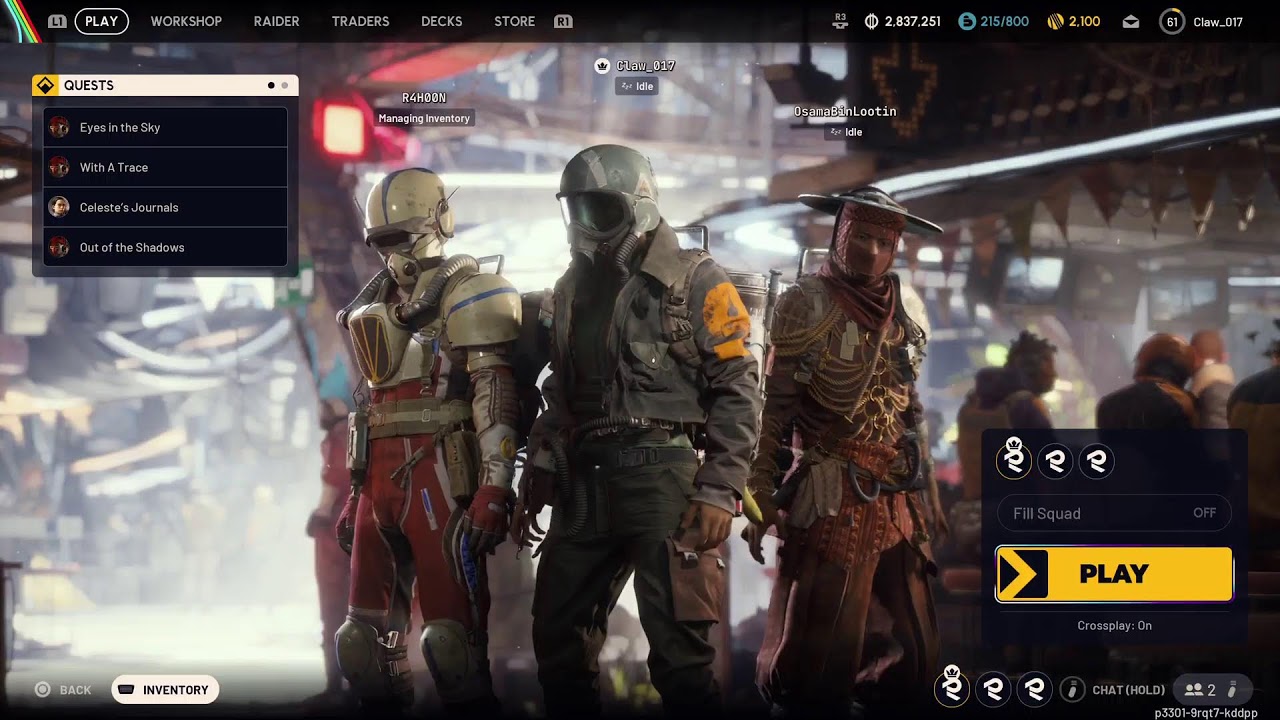Select the last squad slot in the play panel
This screenshot has height=720, width=1280.
1096,461
